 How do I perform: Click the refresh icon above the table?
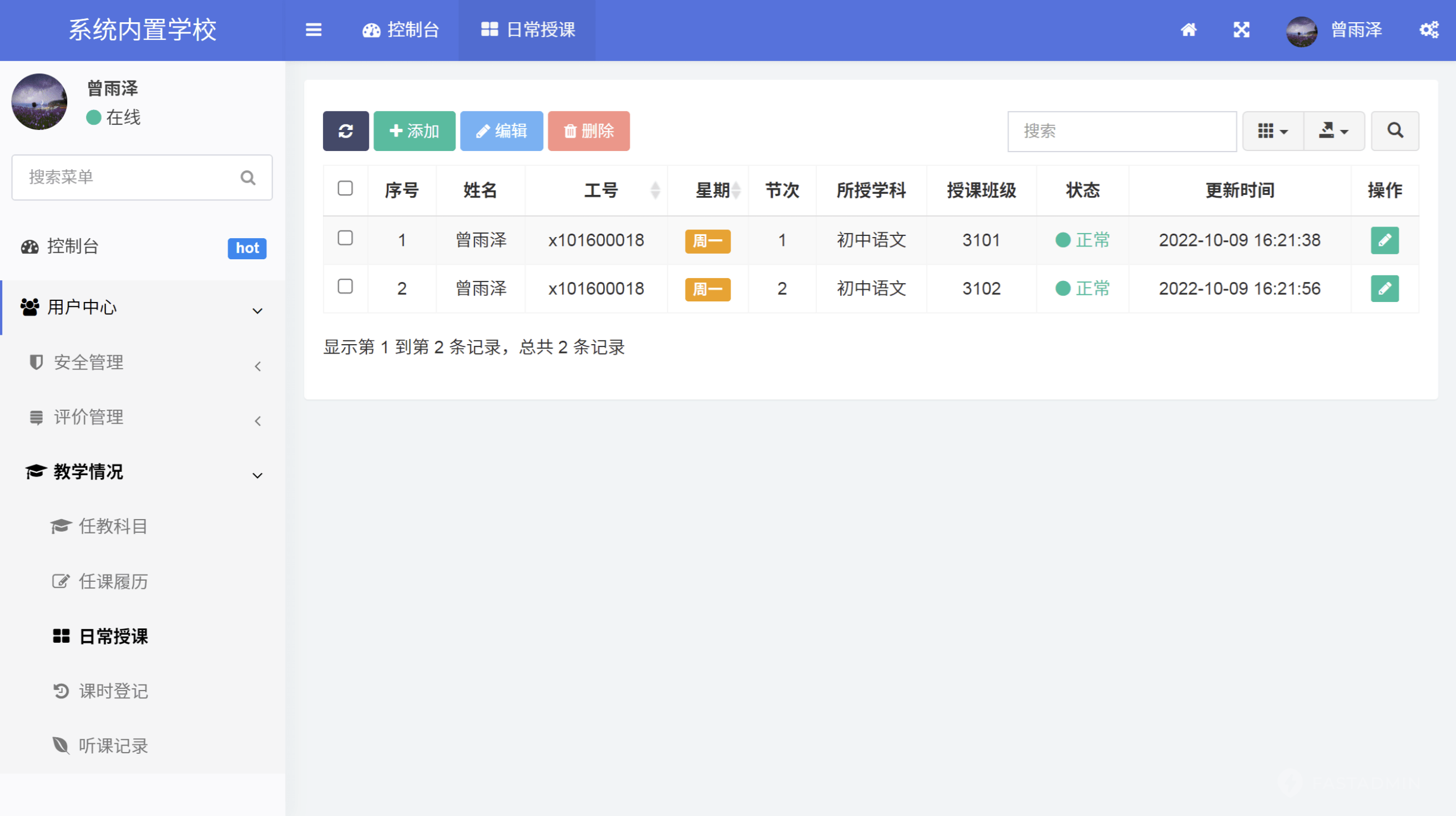(346, 130)
